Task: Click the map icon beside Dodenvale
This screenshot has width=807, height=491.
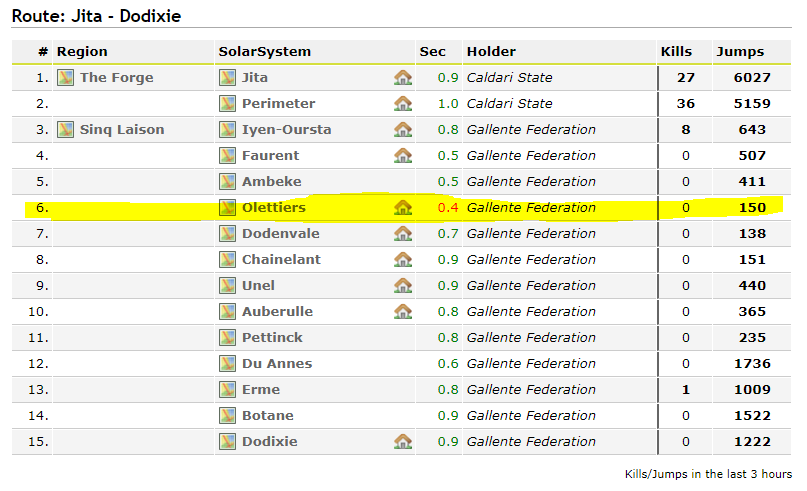Action: pos(227,234)
